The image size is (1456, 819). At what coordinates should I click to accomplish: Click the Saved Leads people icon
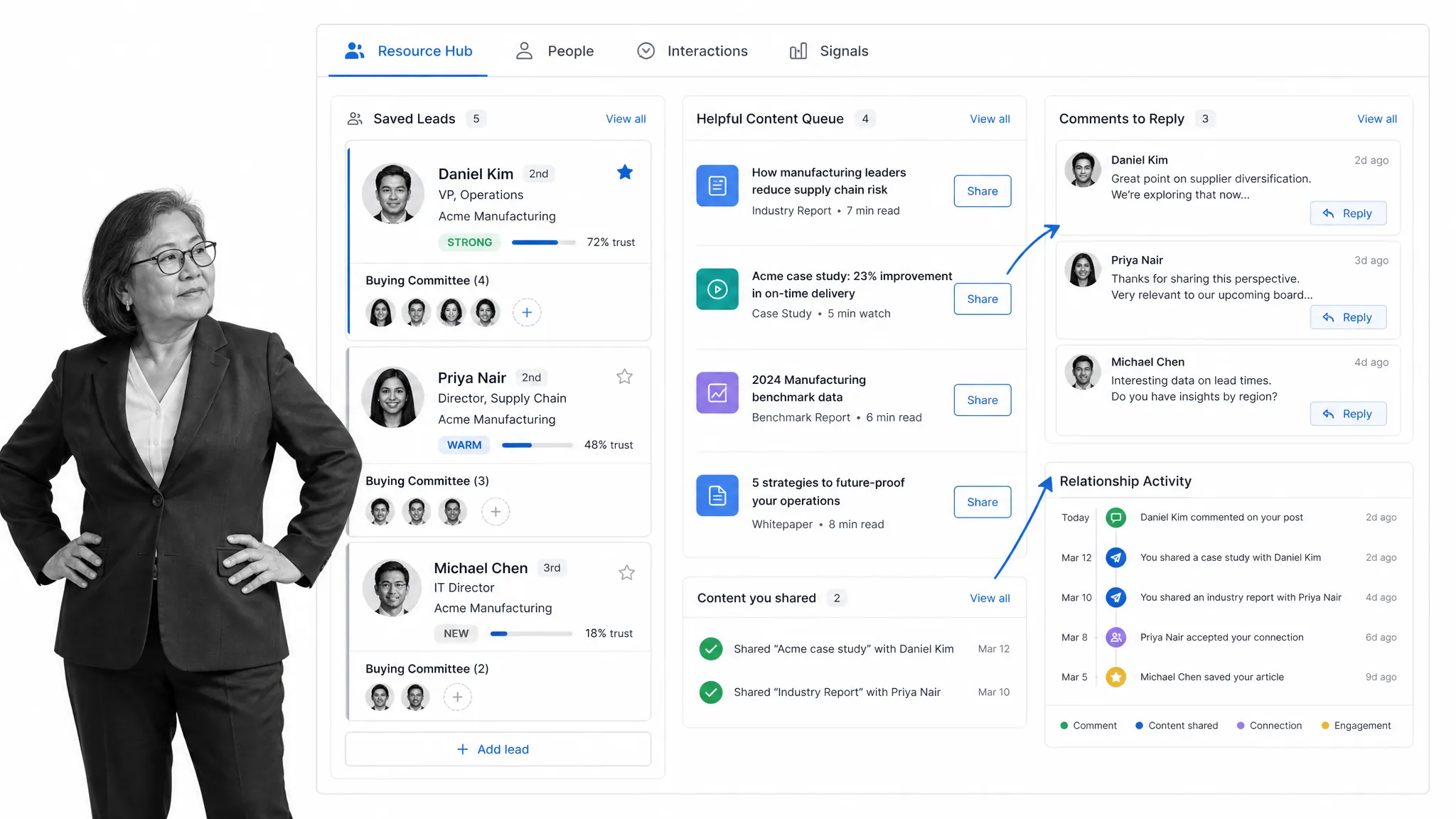[355, 119]
